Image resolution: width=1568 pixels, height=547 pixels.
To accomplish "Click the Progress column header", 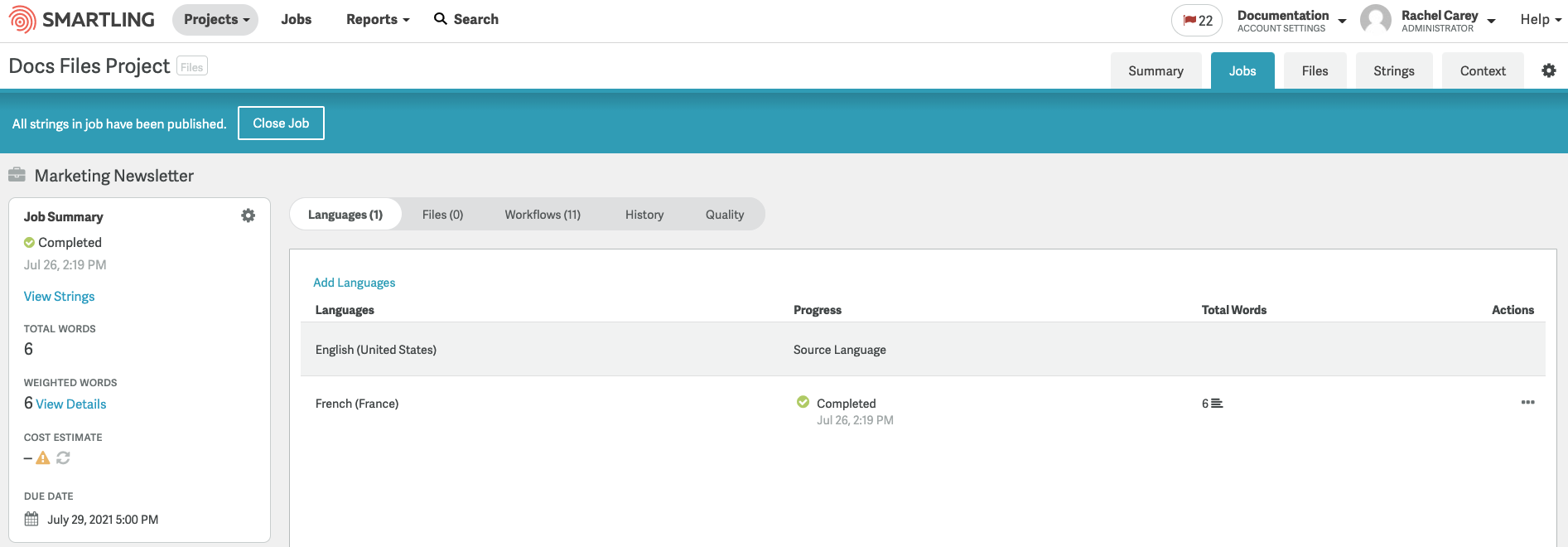I will [818, 310].
